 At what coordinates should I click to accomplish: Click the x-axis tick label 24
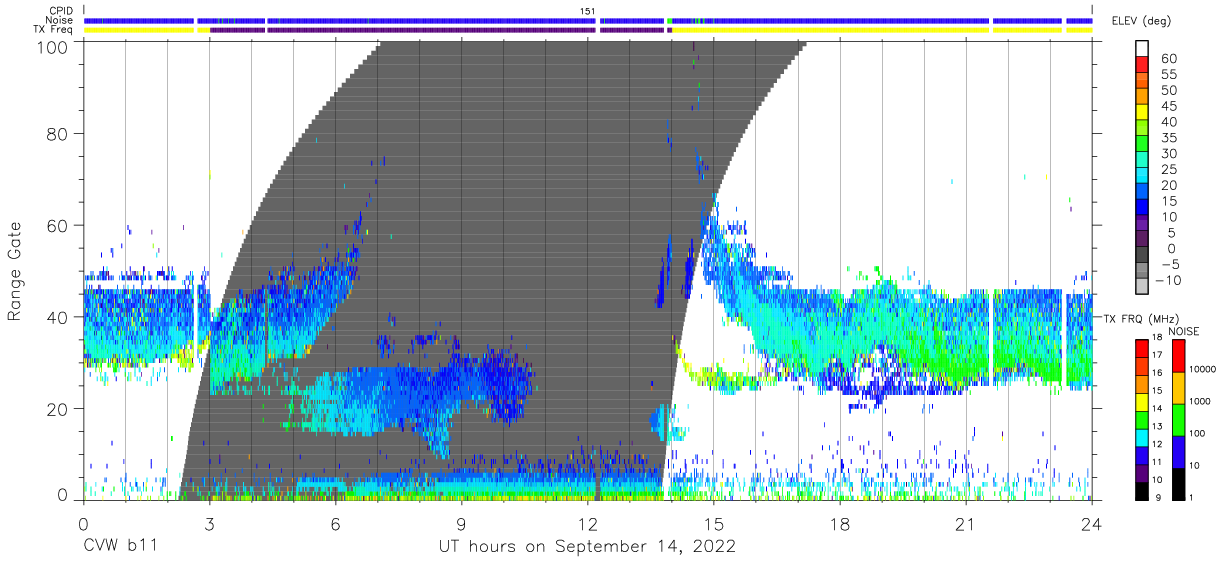(x=1092, y=524)
